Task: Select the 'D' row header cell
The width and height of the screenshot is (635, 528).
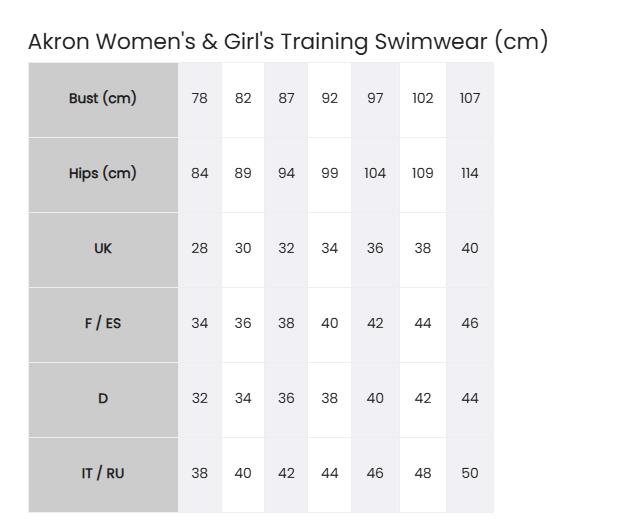Action: tap(102, 398)
